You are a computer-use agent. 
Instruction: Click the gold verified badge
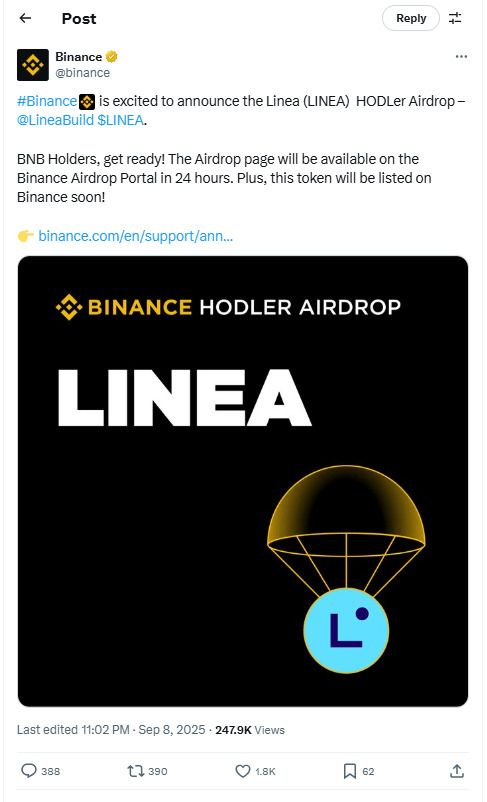[112, 57]
